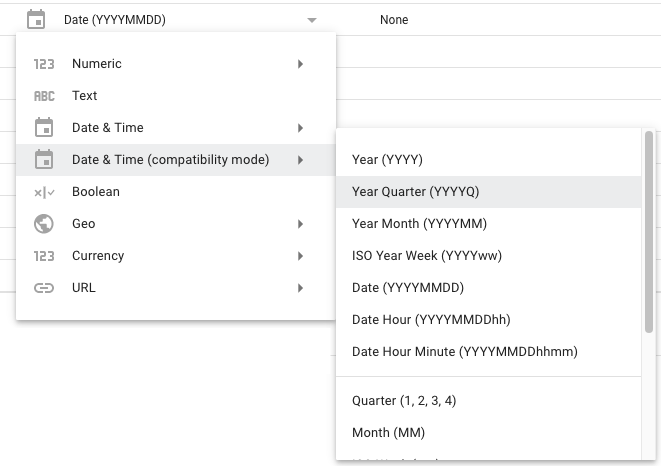Select the Quarter (1, 2, 3, 4) option

[x=404, y=401]
